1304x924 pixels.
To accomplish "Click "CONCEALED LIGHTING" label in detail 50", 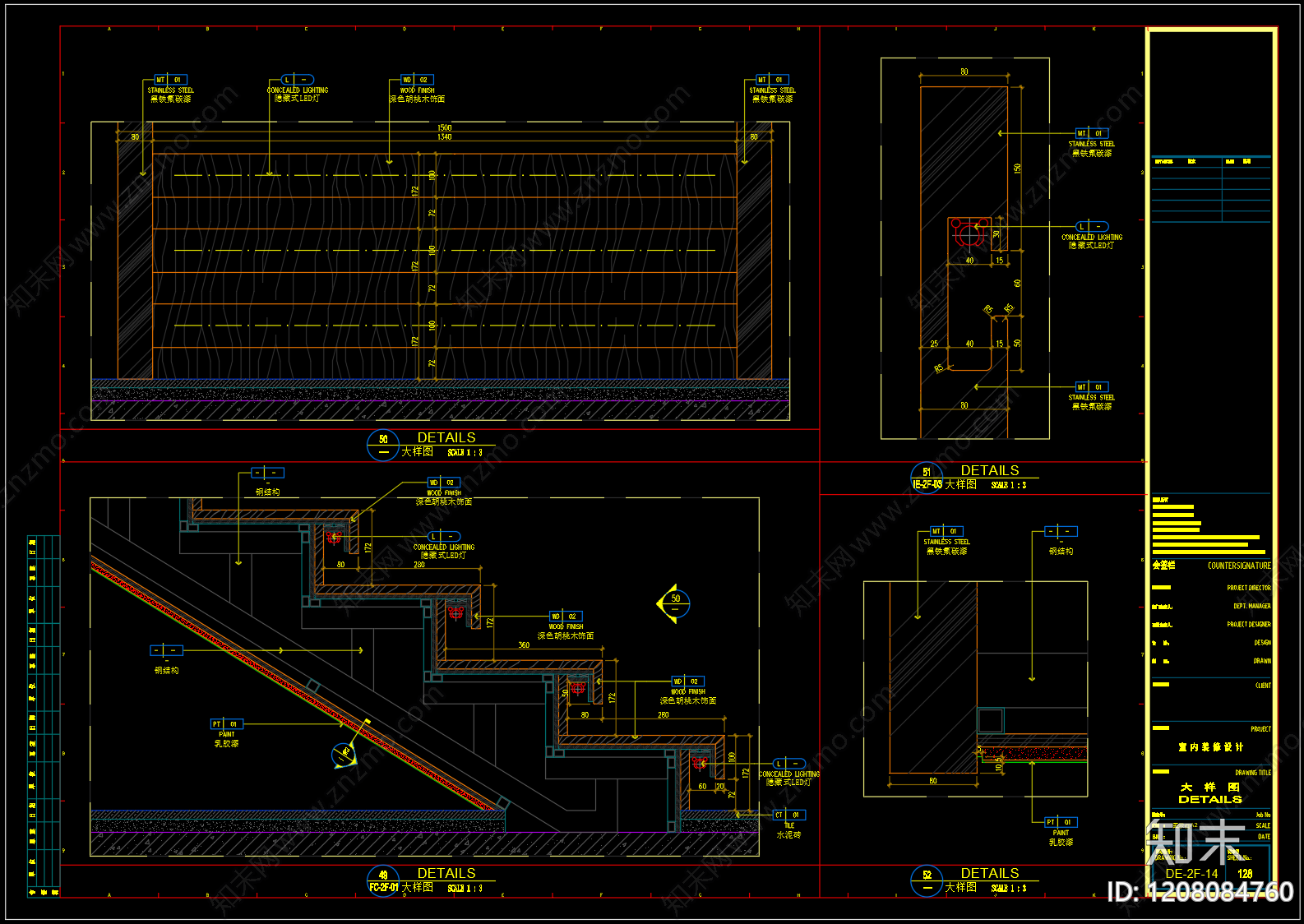I will (298, 90).
